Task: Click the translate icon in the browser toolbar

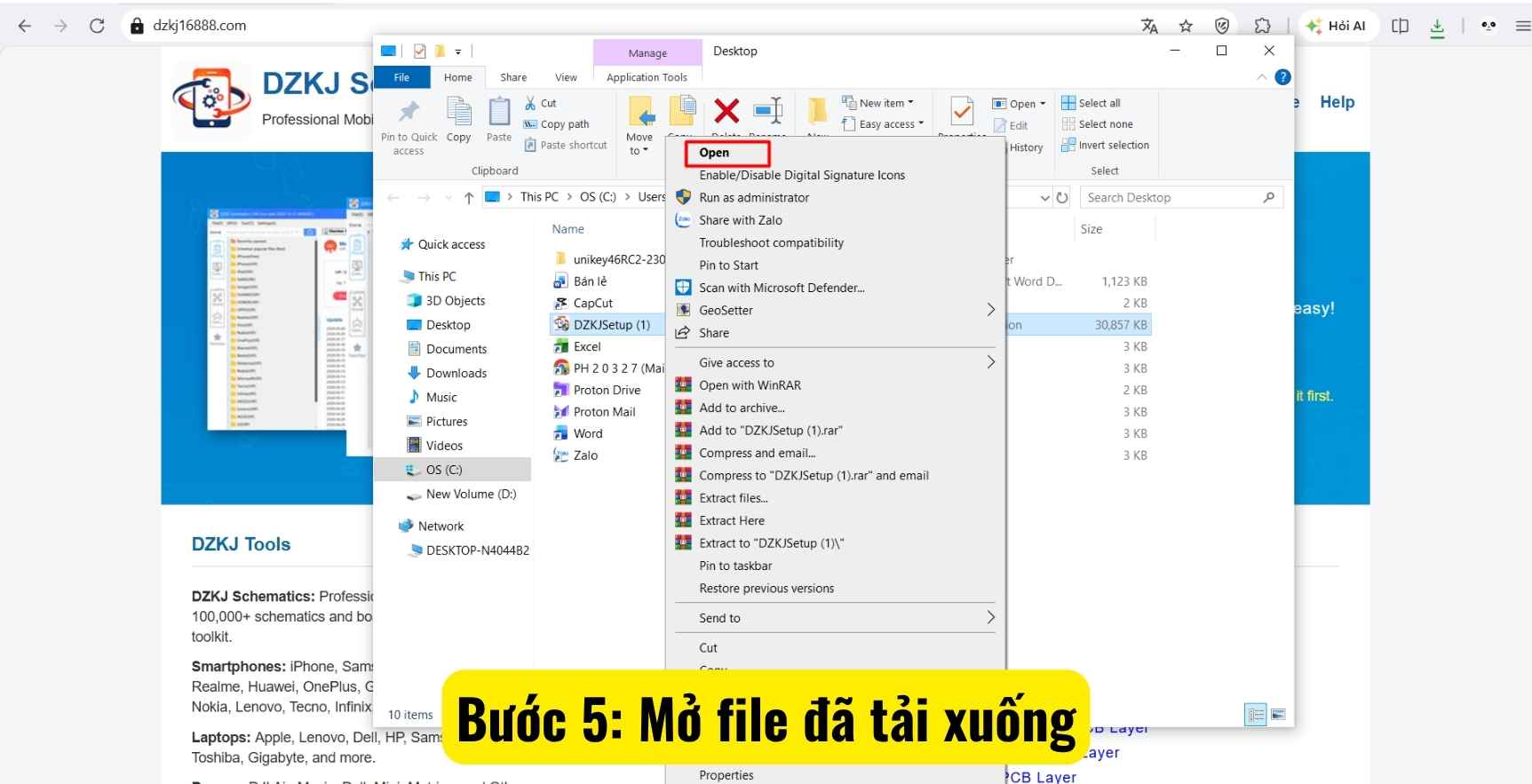Action: click(1149, 26)
